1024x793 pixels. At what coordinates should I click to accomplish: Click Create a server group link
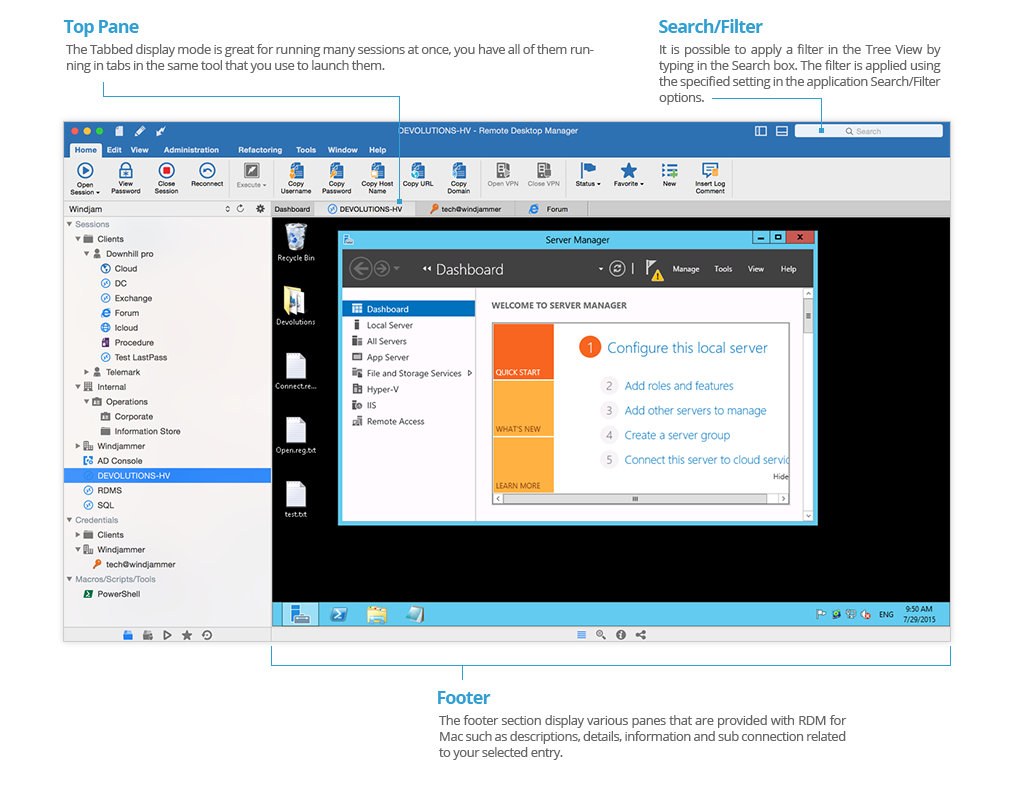click(x=677, y=435)
